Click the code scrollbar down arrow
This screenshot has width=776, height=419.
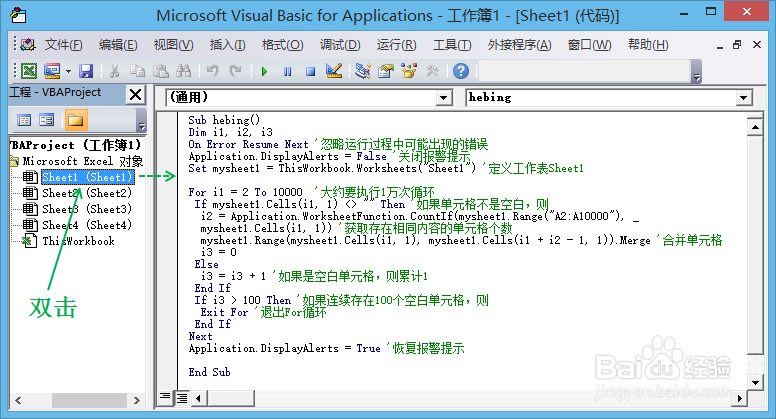pos(755,382)
